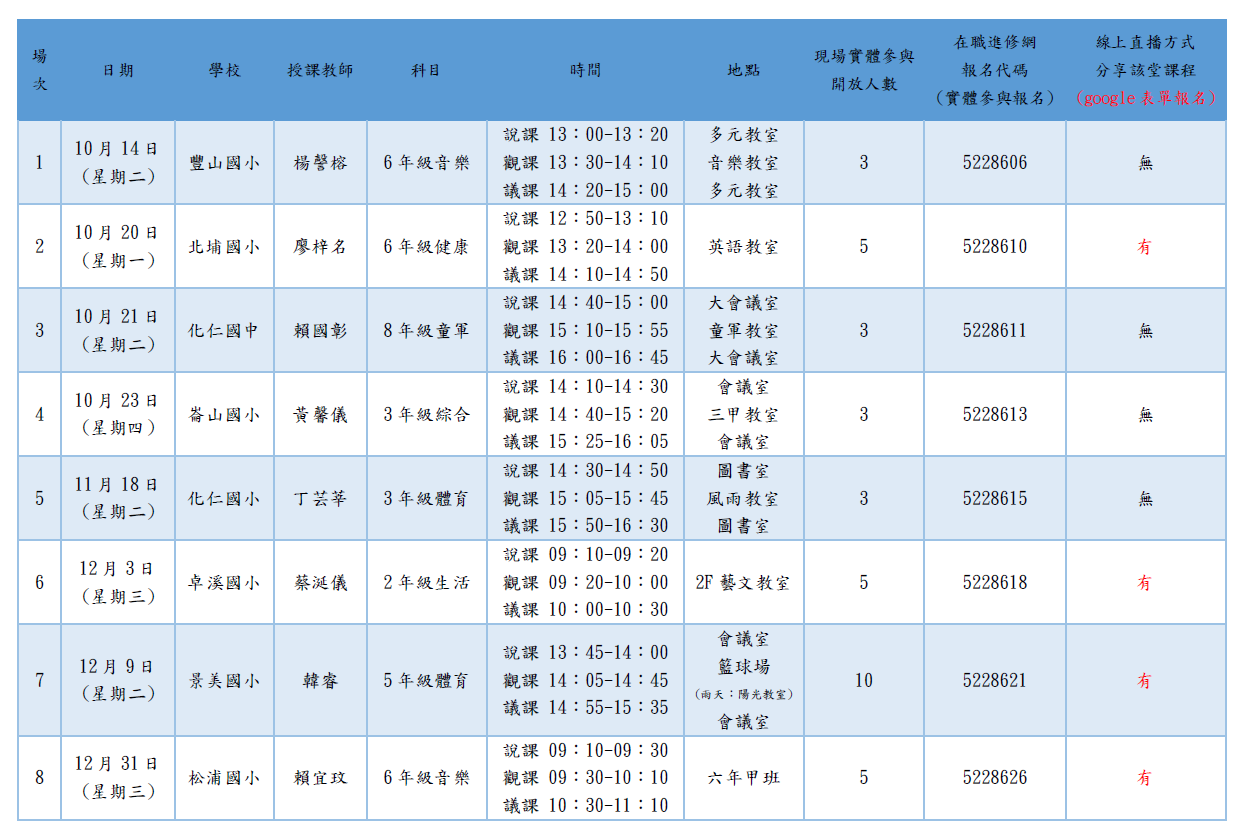Click the 在職進修網報名代碼 header
This screenshot has height=839, width=1245.
(x=995, y=70)
